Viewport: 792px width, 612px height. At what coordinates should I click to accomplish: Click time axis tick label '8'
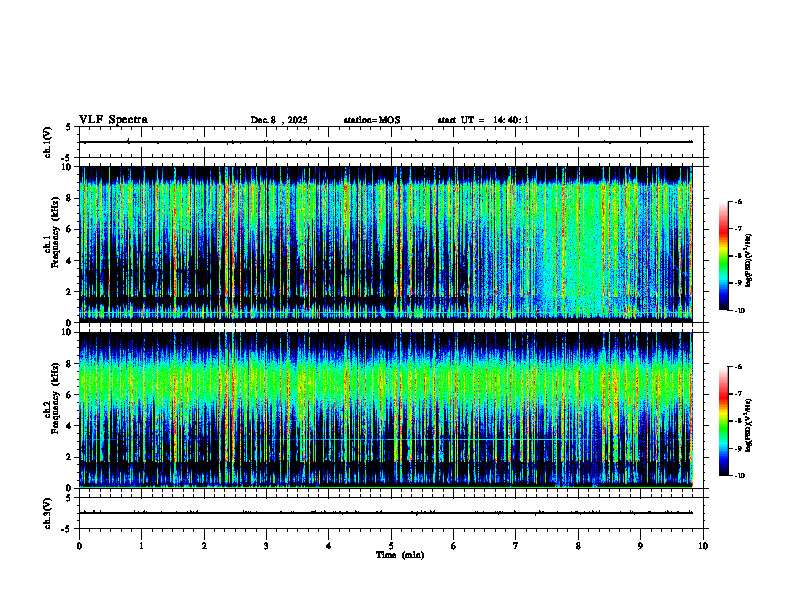[578, 546]
